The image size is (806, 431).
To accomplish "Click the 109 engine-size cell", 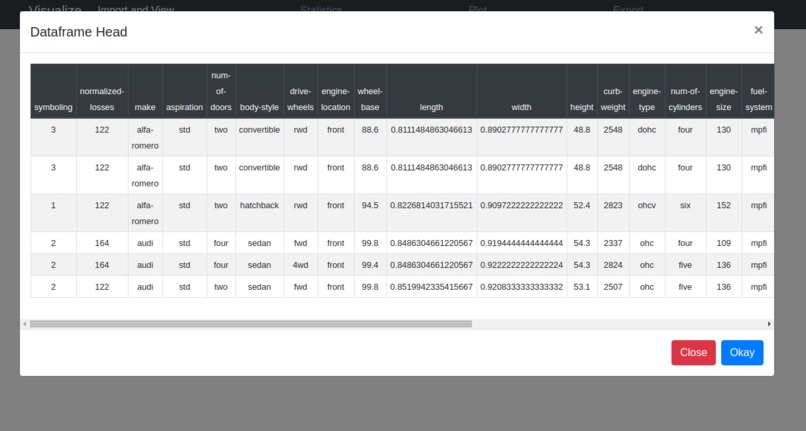I will pos(724,243).
